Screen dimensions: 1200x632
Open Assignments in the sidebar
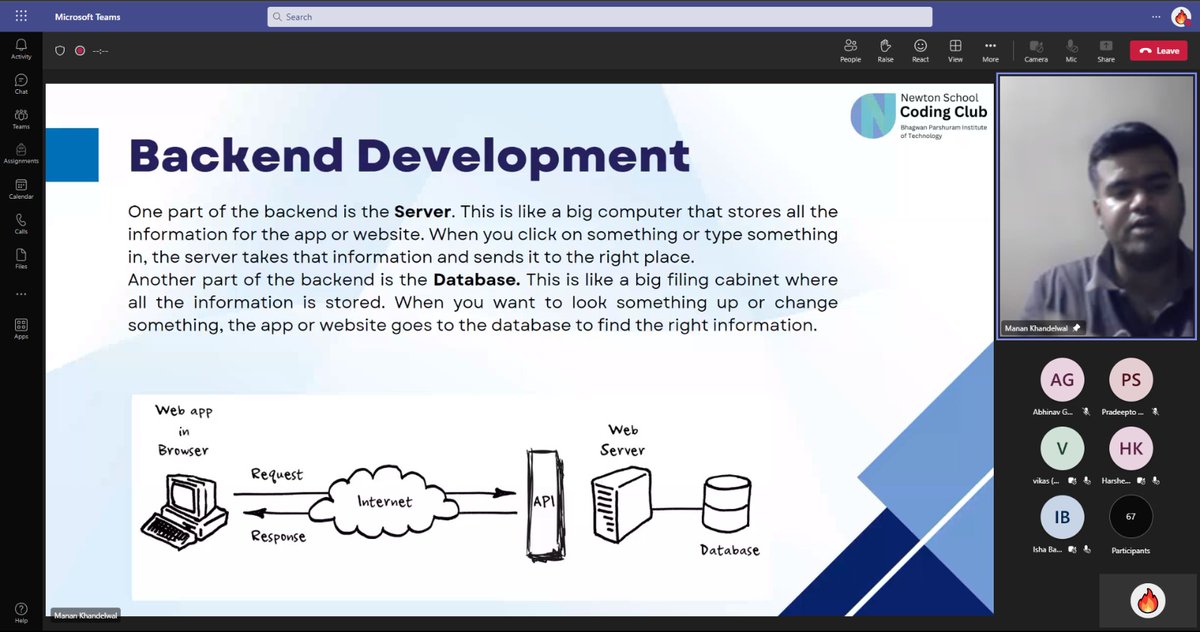[x=21, y=153]
